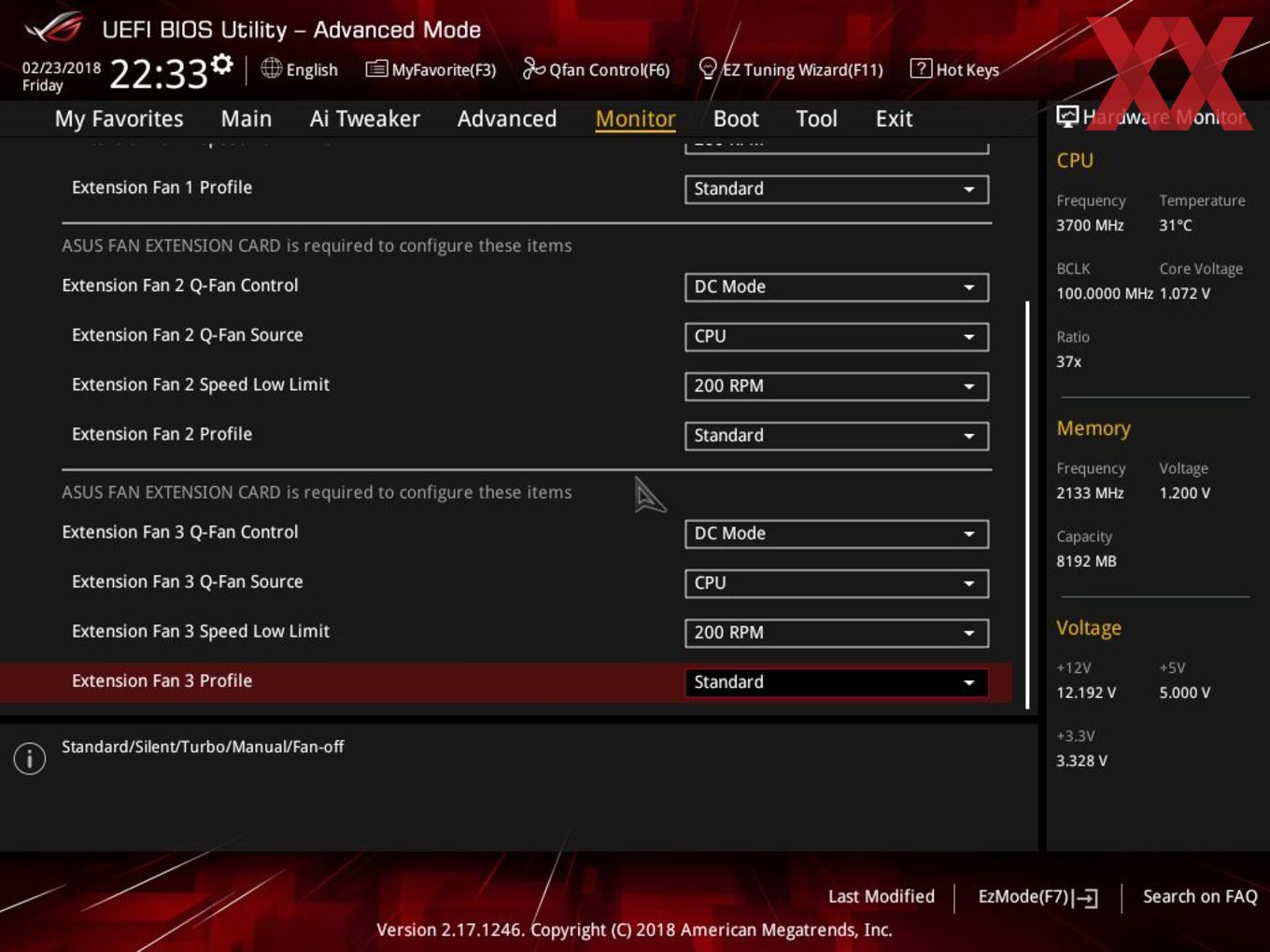Open Extension Fan 2 Speed Low Limit dropdown
Image resolution: width=1270 pixels, height=952 pixels.
pos(837,385)
